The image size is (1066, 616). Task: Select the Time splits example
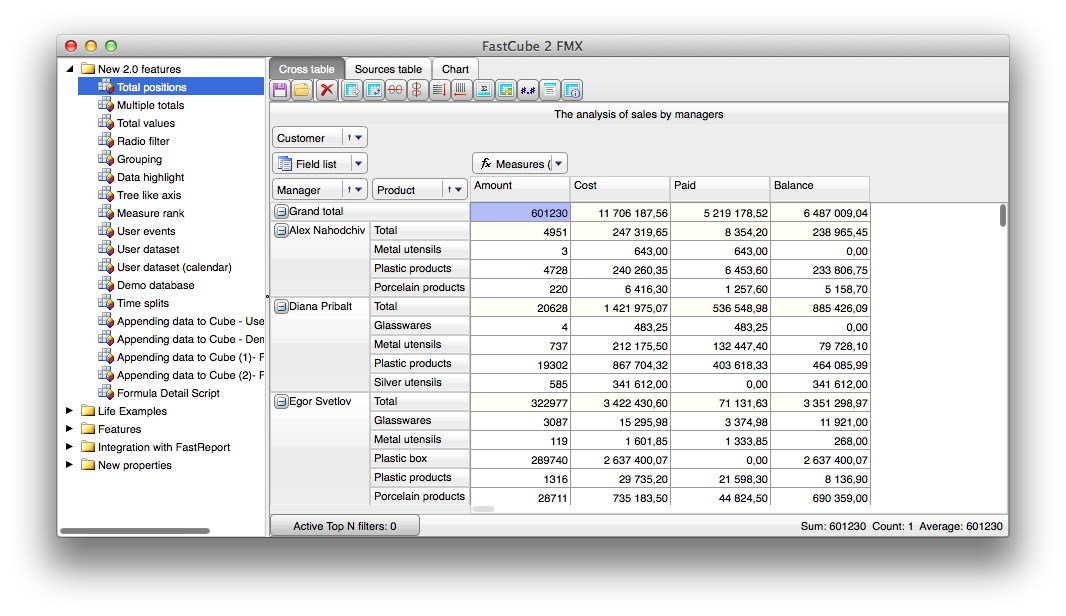click(143, 303)
